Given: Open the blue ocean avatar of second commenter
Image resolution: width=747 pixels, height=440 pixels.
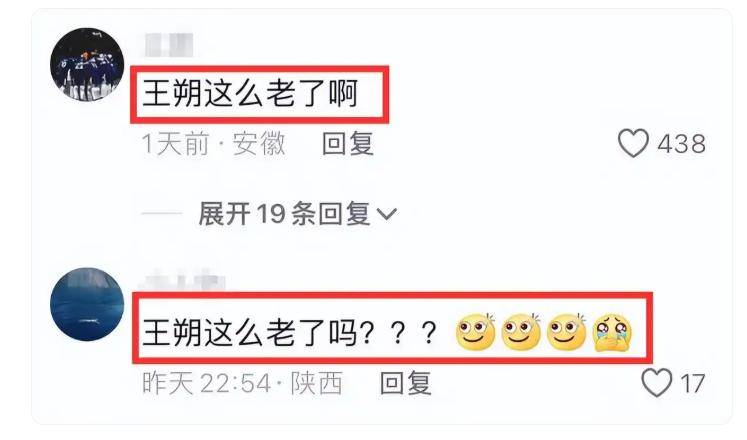Looking at the screenshot, I should tap(87, 304).
